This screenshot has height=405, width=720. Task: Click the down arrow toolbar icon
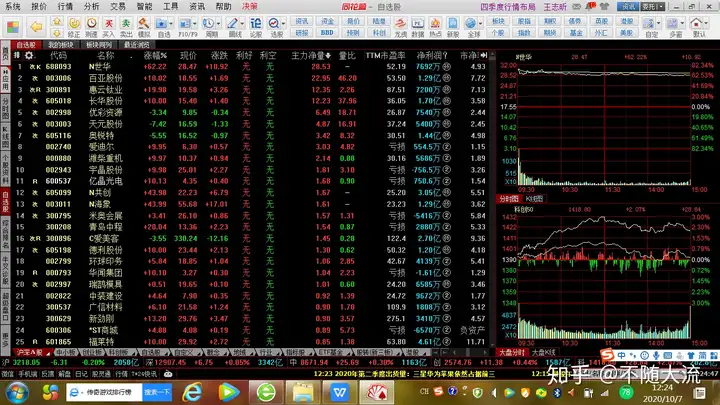point(57,33)
